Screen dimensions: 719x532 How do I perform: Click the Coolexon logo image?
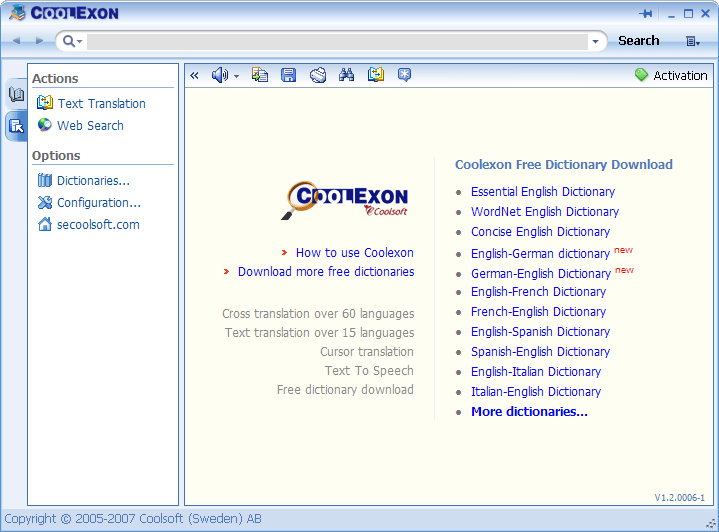pos(345,200)
